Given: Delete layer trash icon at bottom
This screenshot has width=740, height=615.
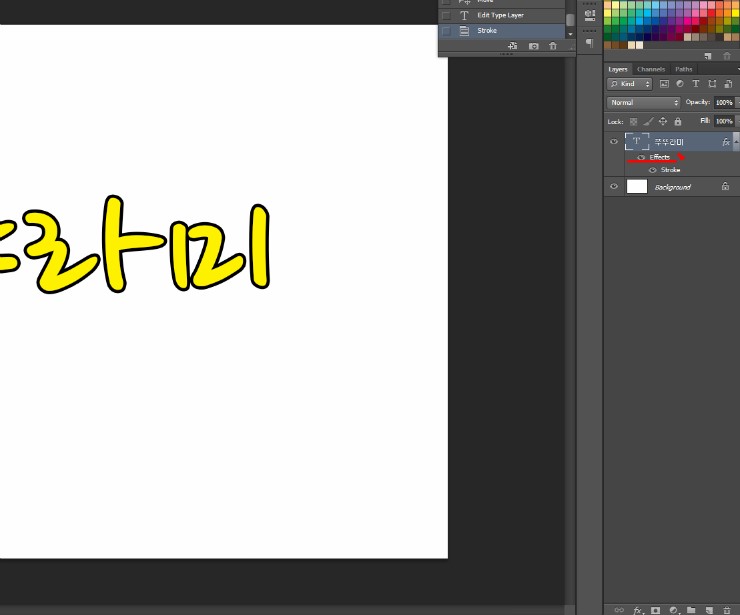Looking at the screenshot, I should pos(727,610).
